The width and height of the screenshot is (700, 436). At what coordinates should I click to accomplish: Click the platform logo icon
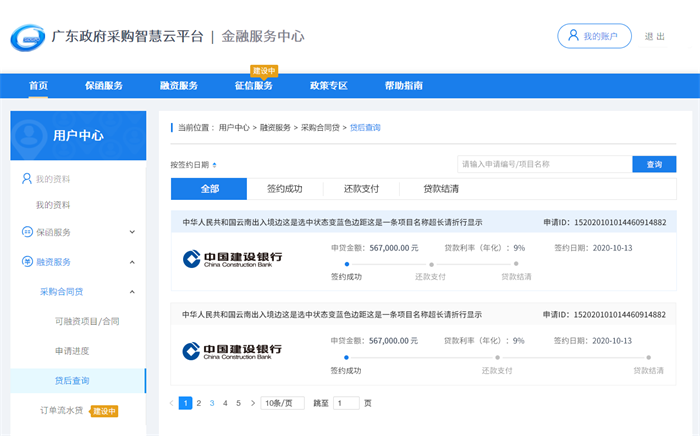click(x=28, y=38)
